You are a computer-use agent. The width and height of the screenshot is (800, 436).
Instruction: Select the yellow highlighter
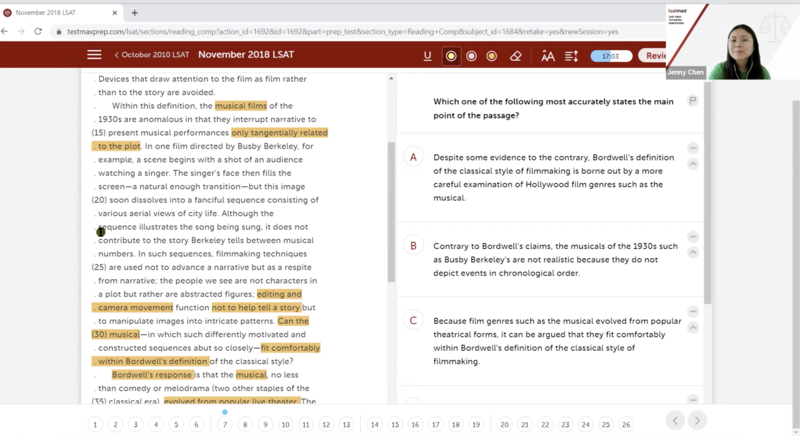pyautogui.click(x=451, y=56)
